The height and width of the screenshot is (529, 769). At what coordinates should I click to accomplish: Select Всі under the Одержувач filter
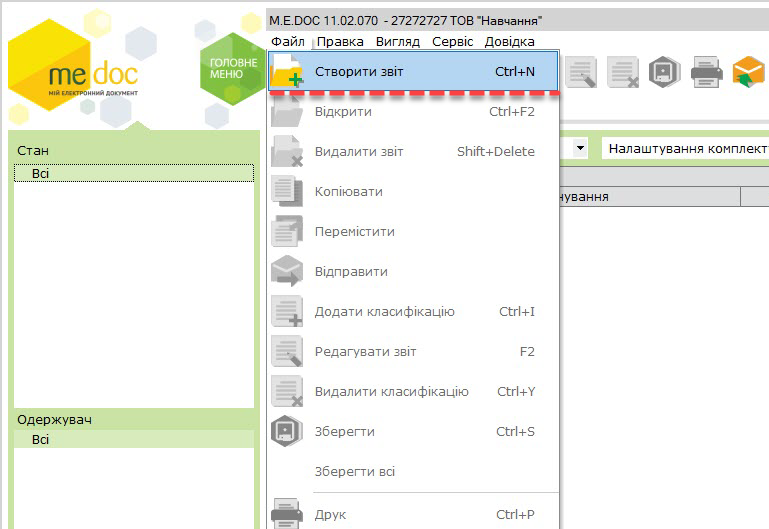point(134,439)
